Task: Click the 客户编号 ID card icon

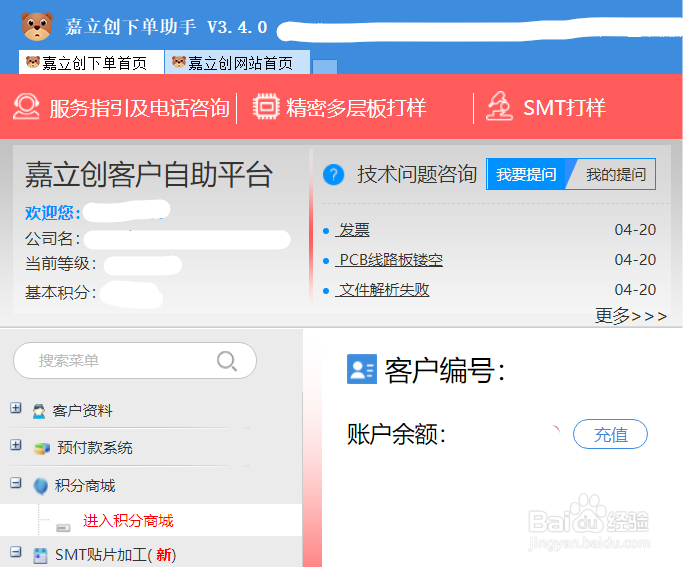Action: tap(362, 369)
